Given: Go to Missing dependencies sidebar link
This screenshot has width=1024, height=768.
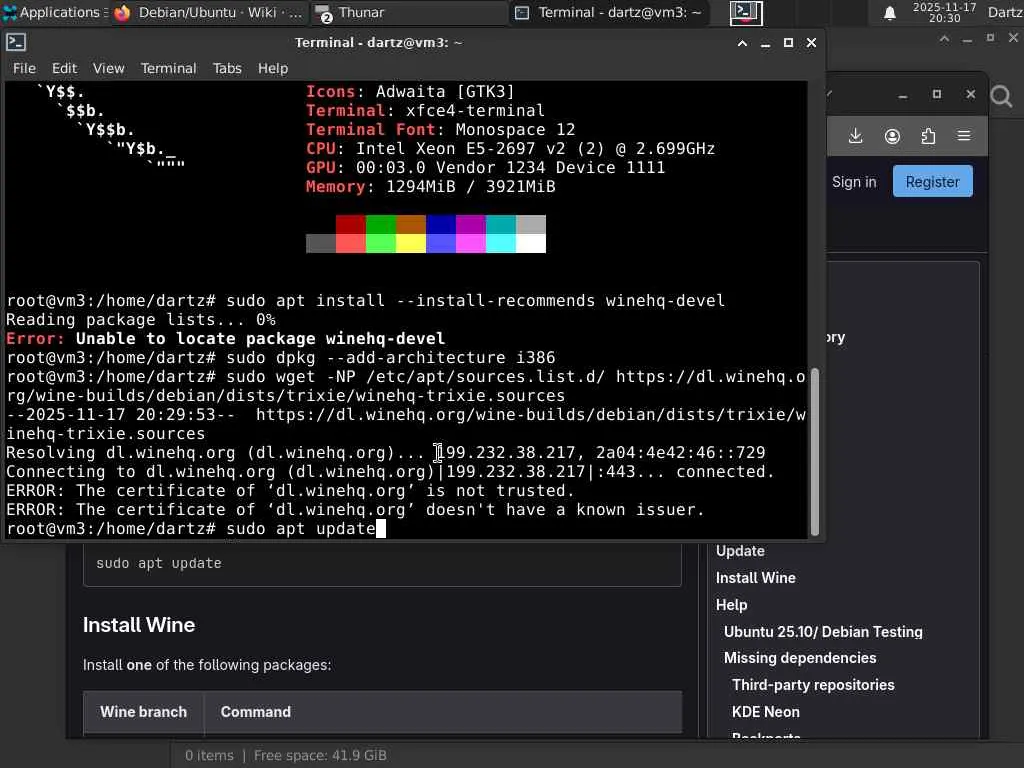Looking at the screenshot, I should point(800,658).
